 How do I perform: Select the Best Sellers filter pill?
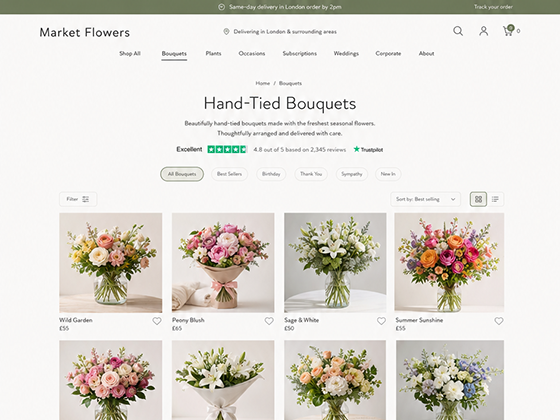[x=229, y=174]
